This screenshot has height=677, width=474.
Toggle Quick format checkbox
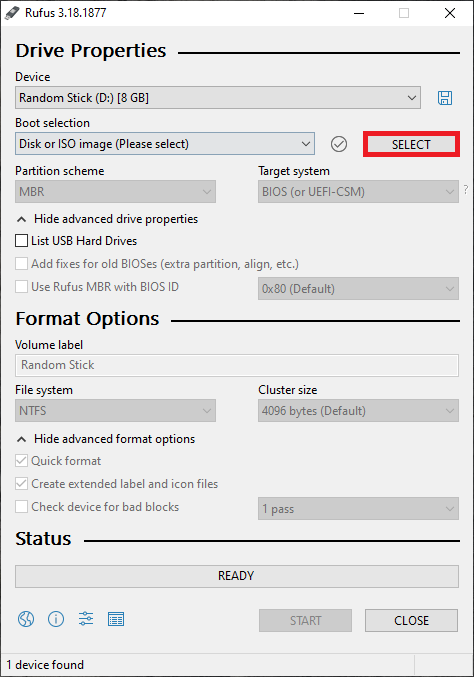(x=22, y=461)
